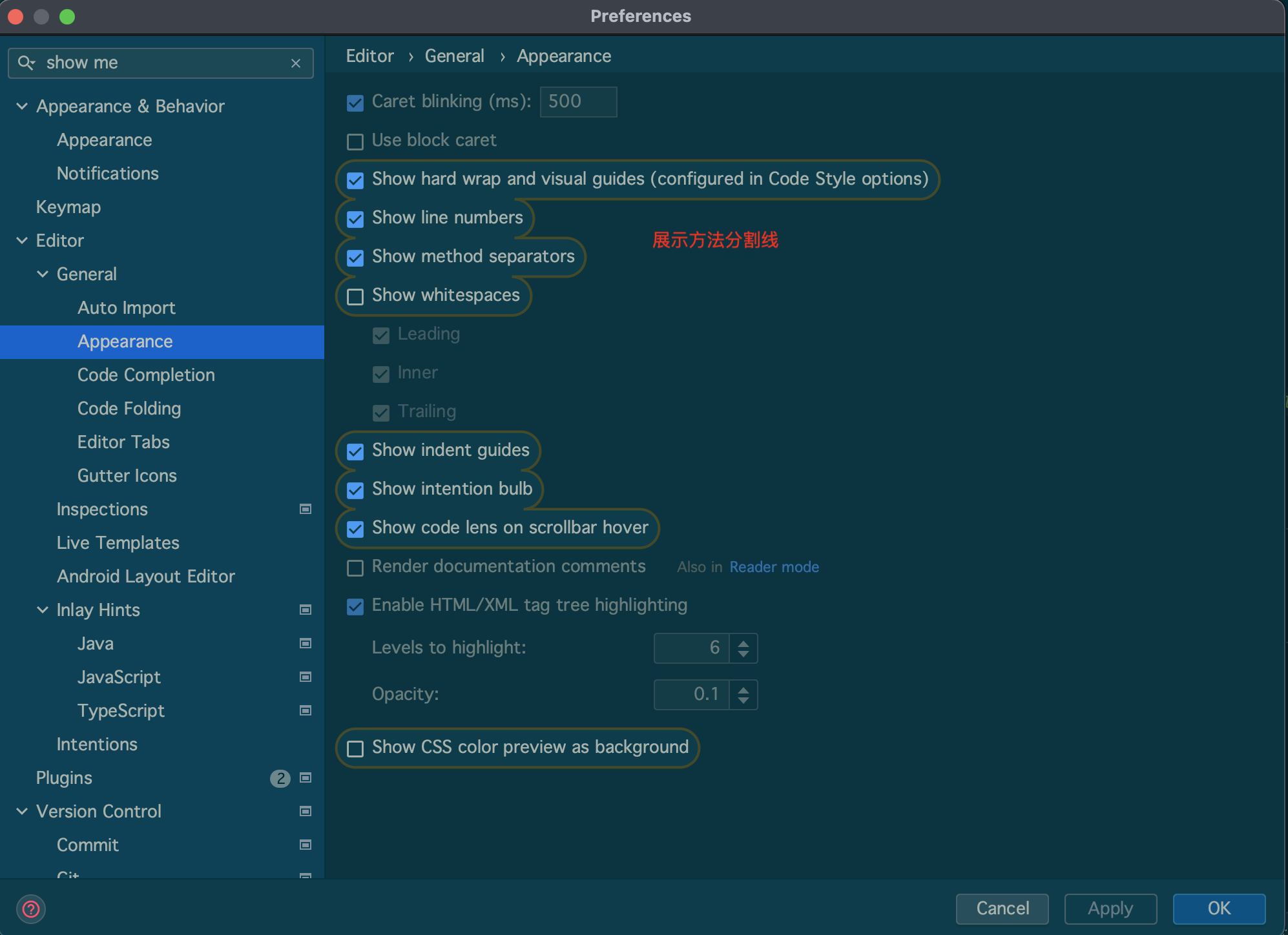1288x935 pixels.
Task: Collapse Appearance & Behavior section
Action: 21,106
